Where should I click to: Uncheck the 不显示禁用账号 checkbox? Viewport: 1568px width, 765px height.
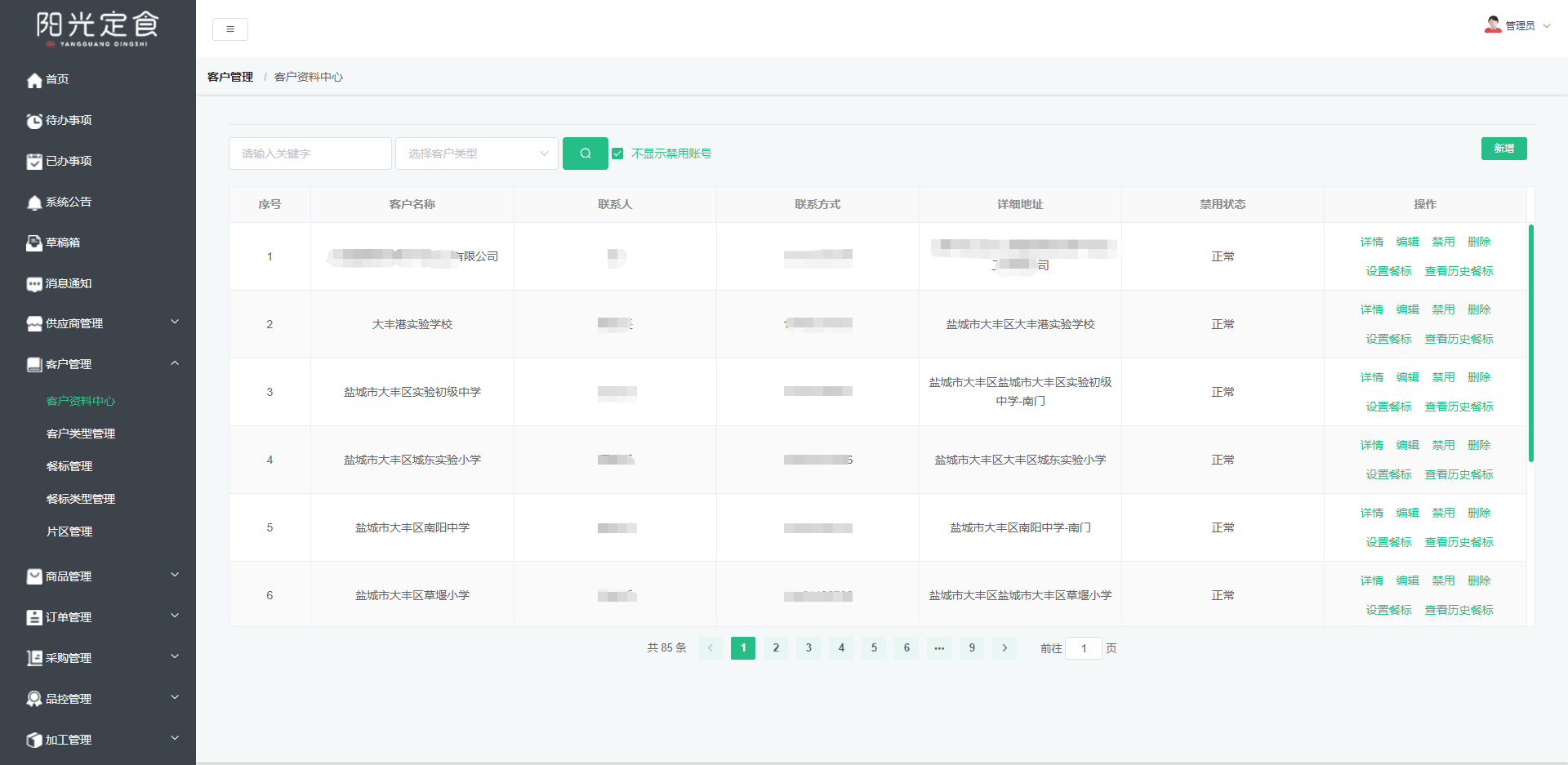(618, 153)
